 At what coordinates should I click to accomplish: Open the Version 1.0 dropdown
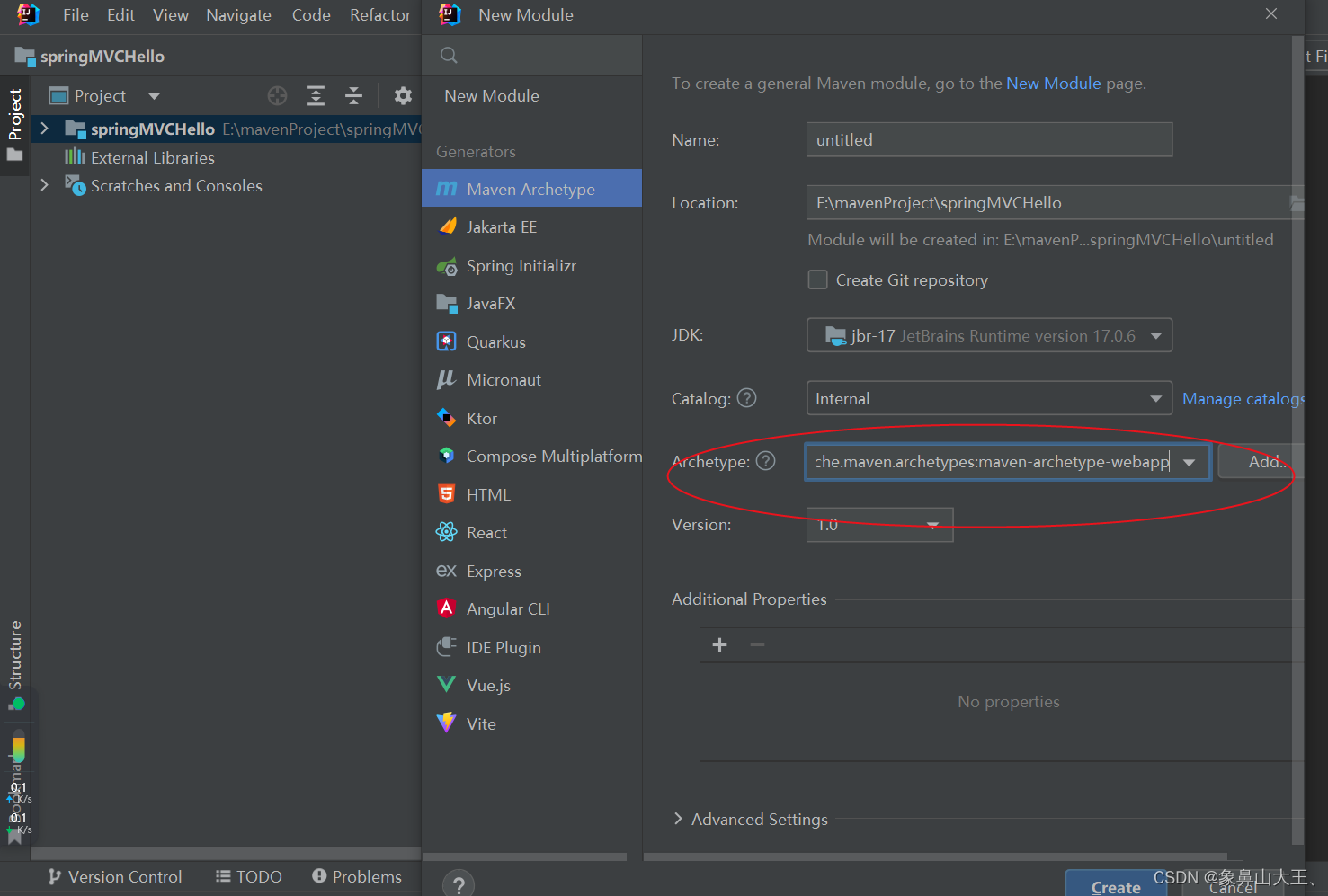879,525
